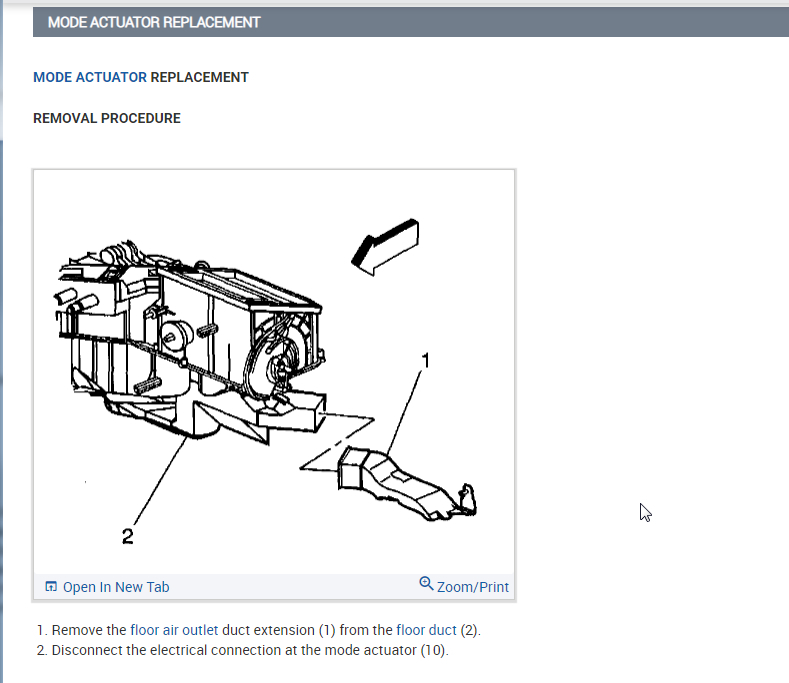789x683 pixels.
Task: Open the floor duct link
Action: pyautogui.click(x=426, y=630)
